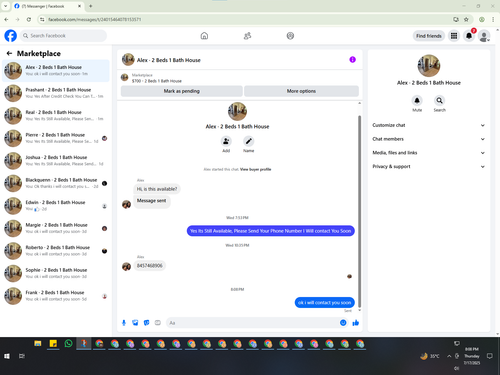
Task: Expand Media, files and links section
Action: click(x=429, y=153)
